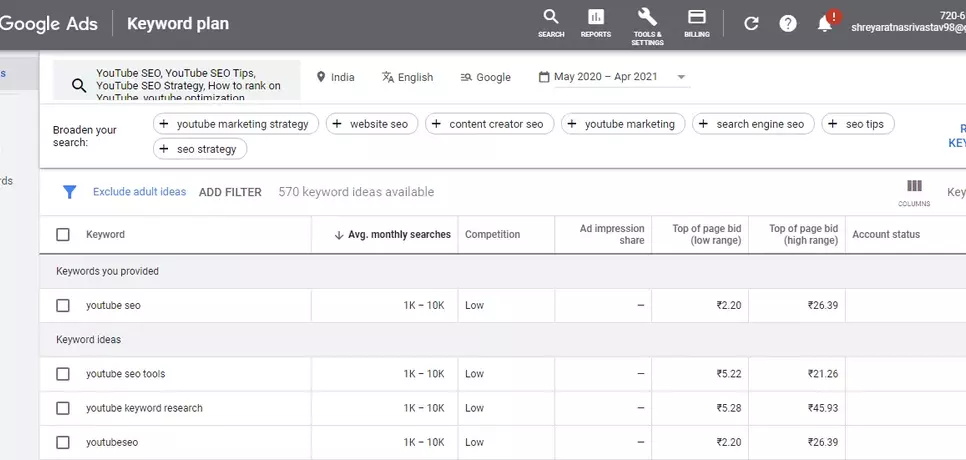Image resolution: width=966 pixels, height=460 pixels.
Task: Click the Keyword ideas section label
Action: tap(88, 340)
